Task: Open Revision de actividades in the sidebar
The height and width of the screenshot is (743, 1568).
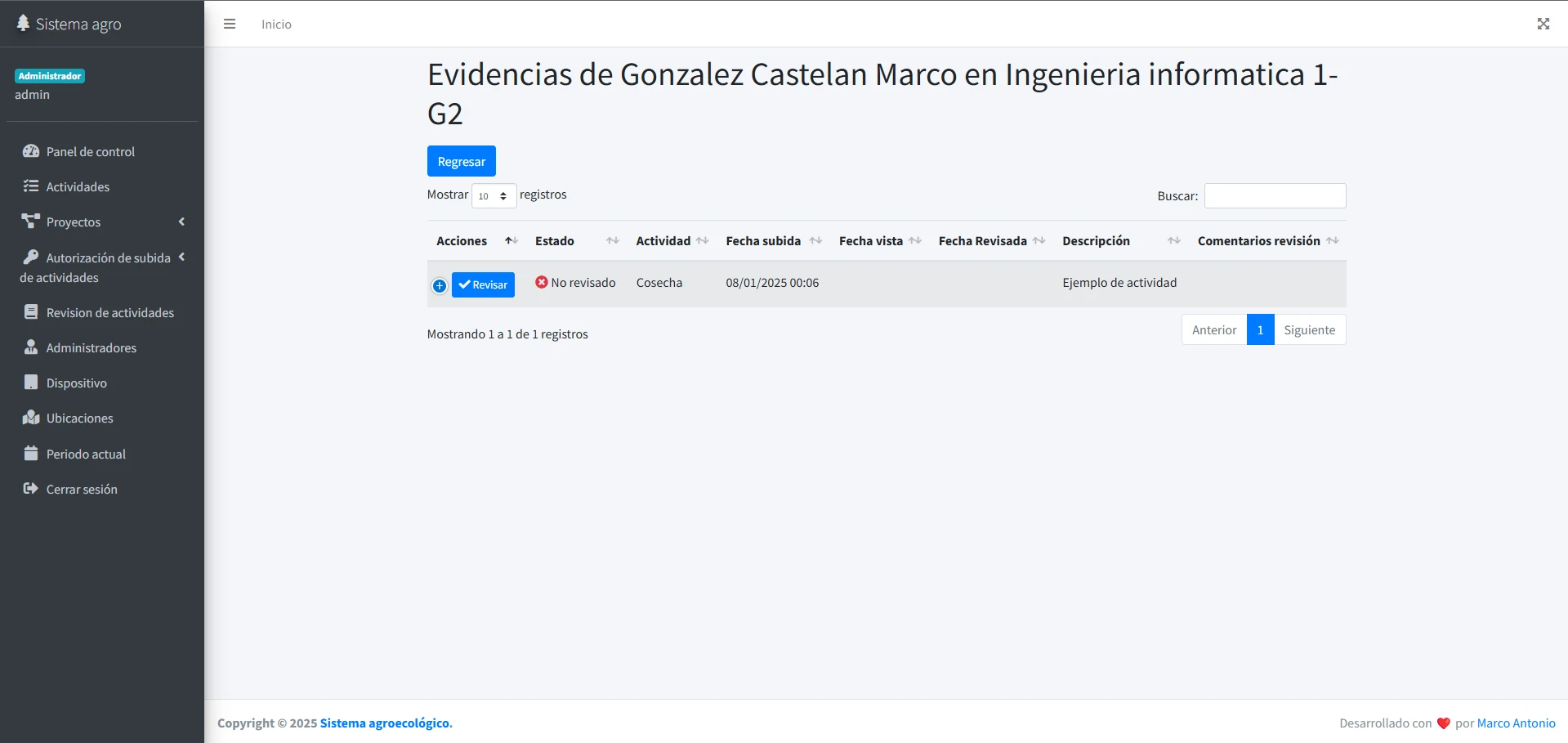Action: (102, 312)
